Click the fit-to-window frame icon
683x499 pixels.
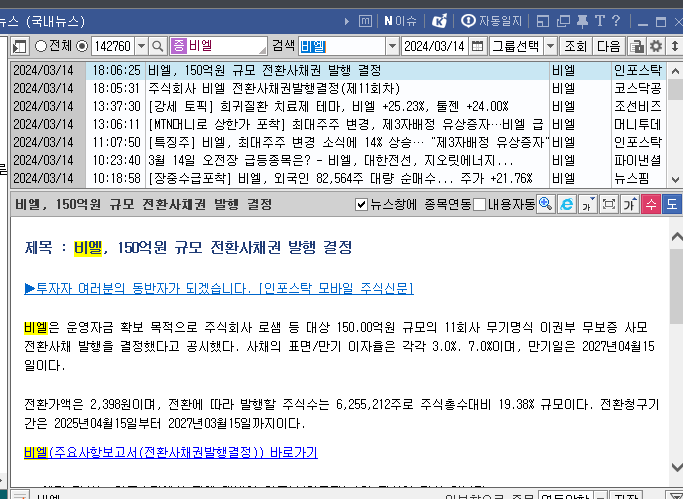click(x=609, y=204)
